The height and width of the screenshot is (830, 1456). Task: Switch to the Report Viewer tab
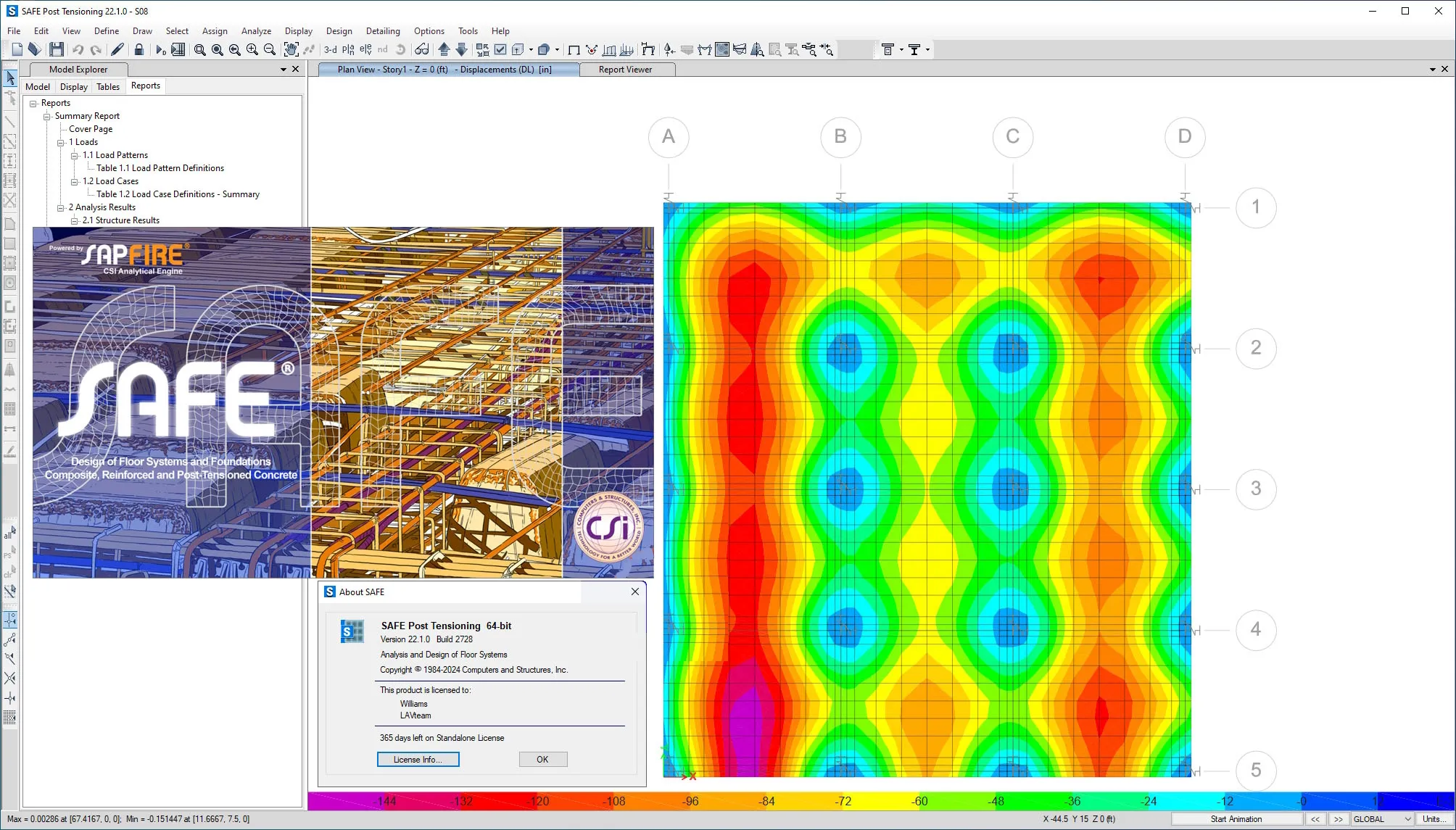point(625,70)
